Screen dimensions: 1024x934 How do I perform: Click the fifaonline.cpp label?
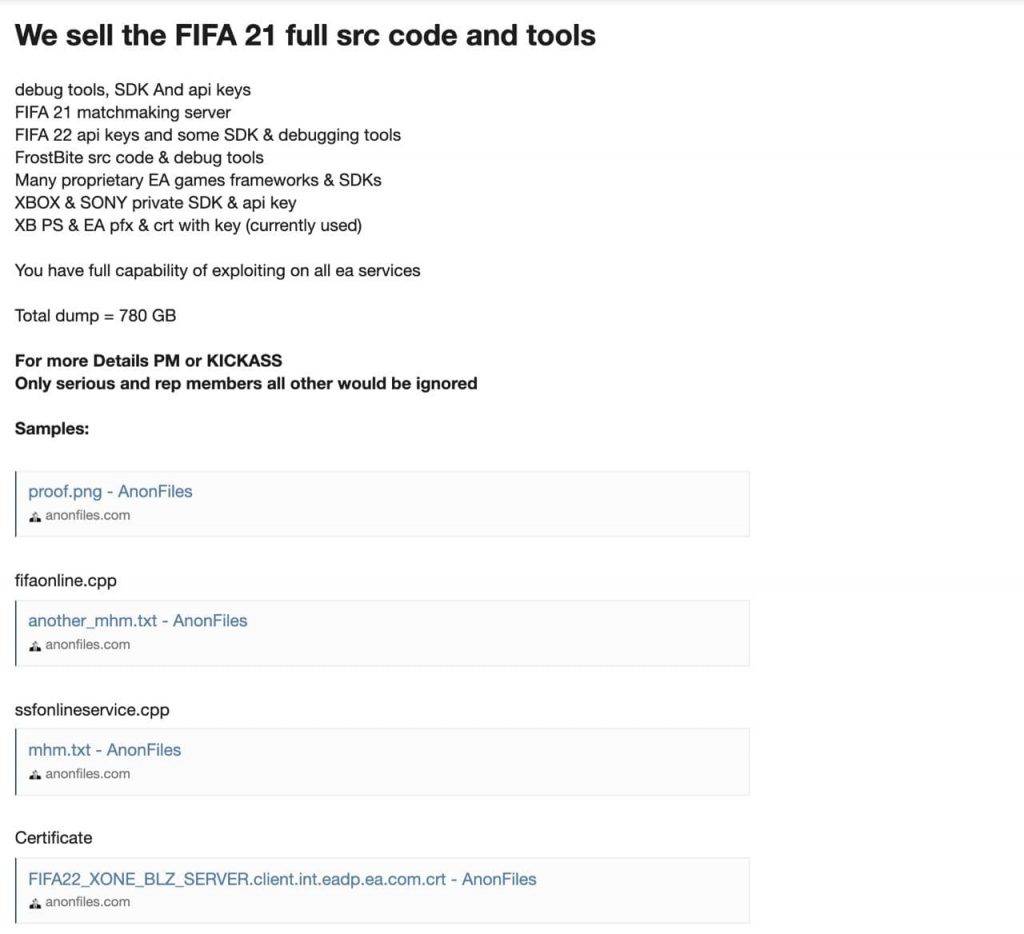66,581
